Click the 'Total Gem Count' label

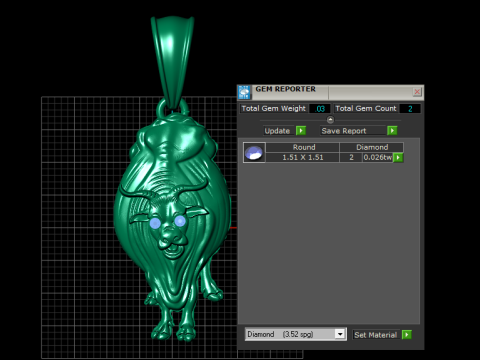click(366, 109)
